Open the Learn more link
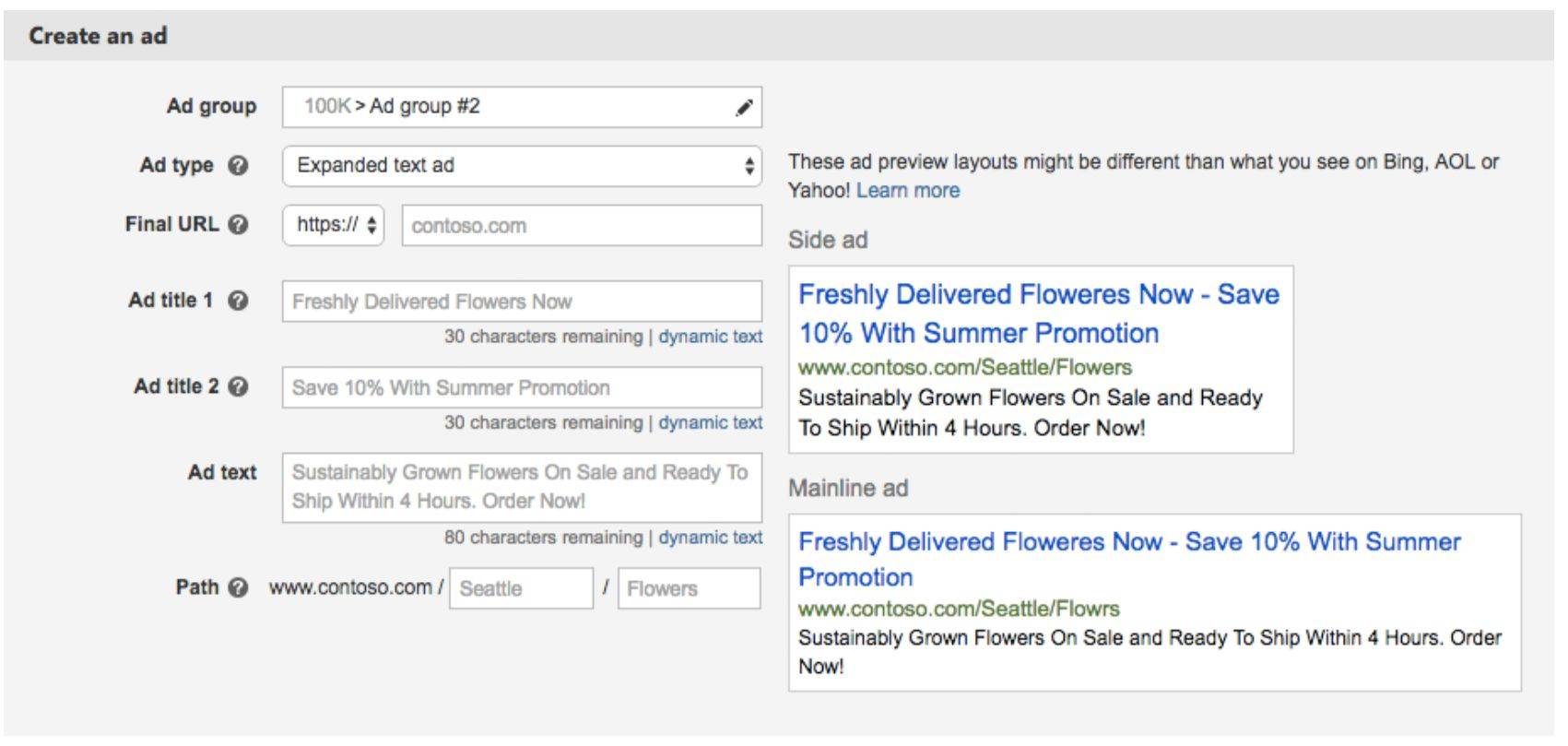The width and height of the screenshot is (1568, 746). pyautogui.click(x=908, y=191)
